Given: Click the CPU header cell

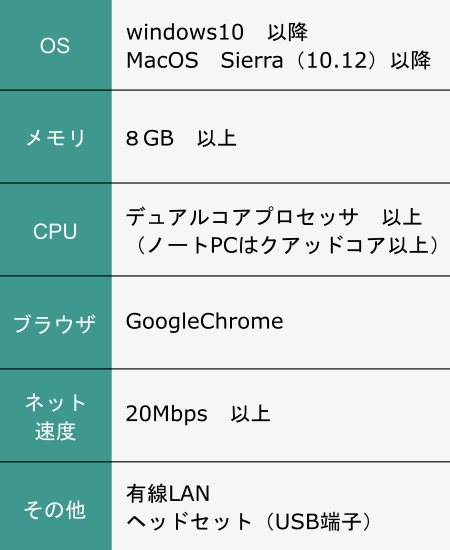Looking at the screenshot, I should click(x=56, y=230).
